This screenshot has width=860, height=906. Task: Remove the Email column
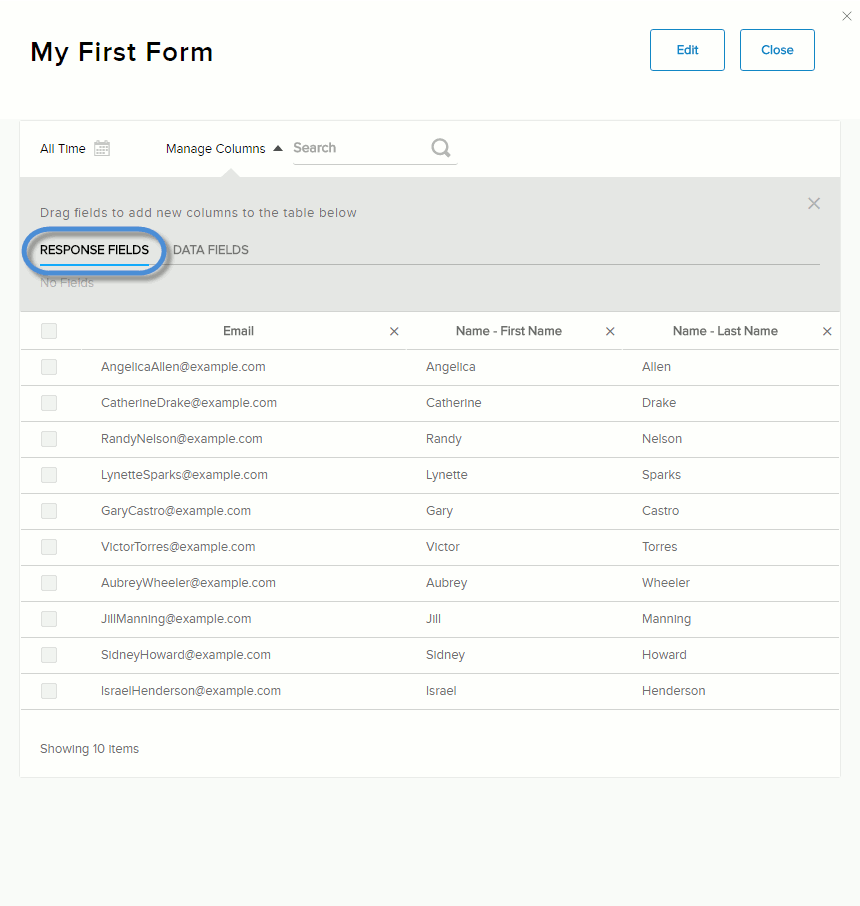(394, 331)
